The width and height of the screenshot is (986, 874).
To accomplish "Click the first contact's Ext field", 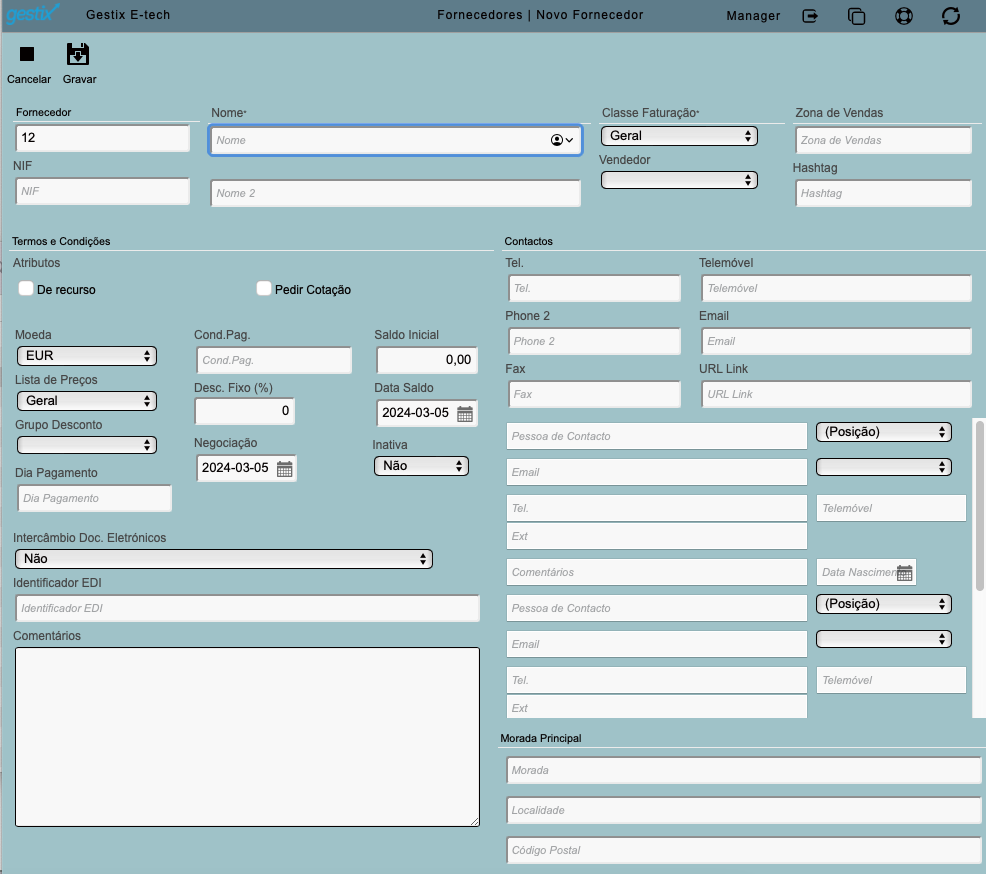I will click(x=656, y=536).
